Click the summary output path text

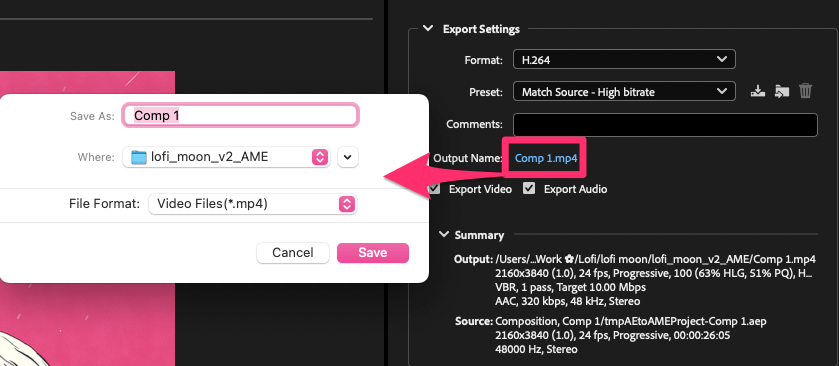click(x=655, y=260)
